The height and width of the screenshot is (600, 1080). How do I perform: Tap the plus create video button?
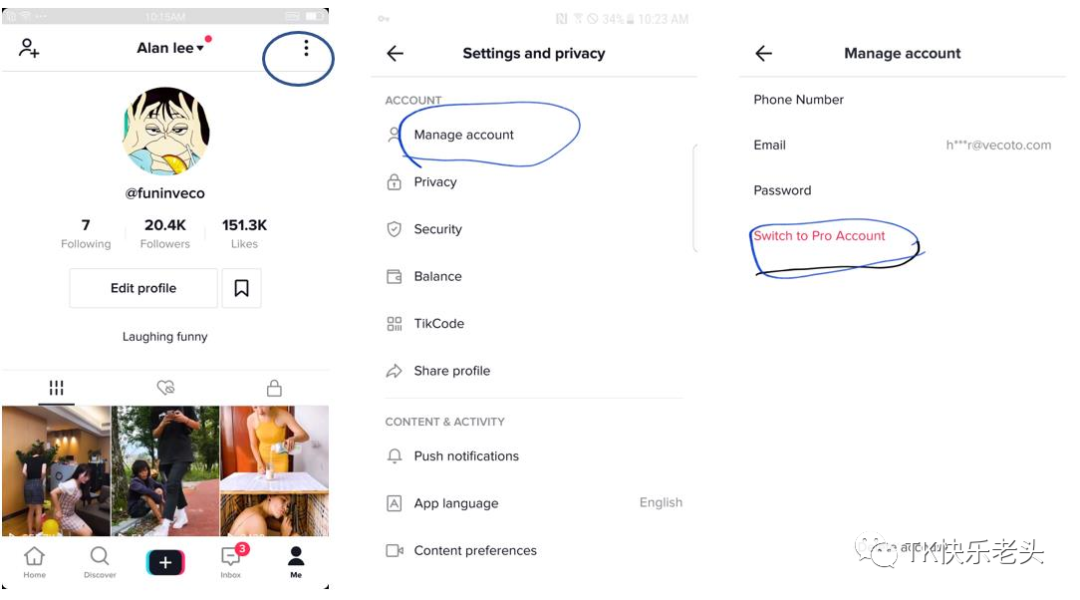click(x=165, y=563)
